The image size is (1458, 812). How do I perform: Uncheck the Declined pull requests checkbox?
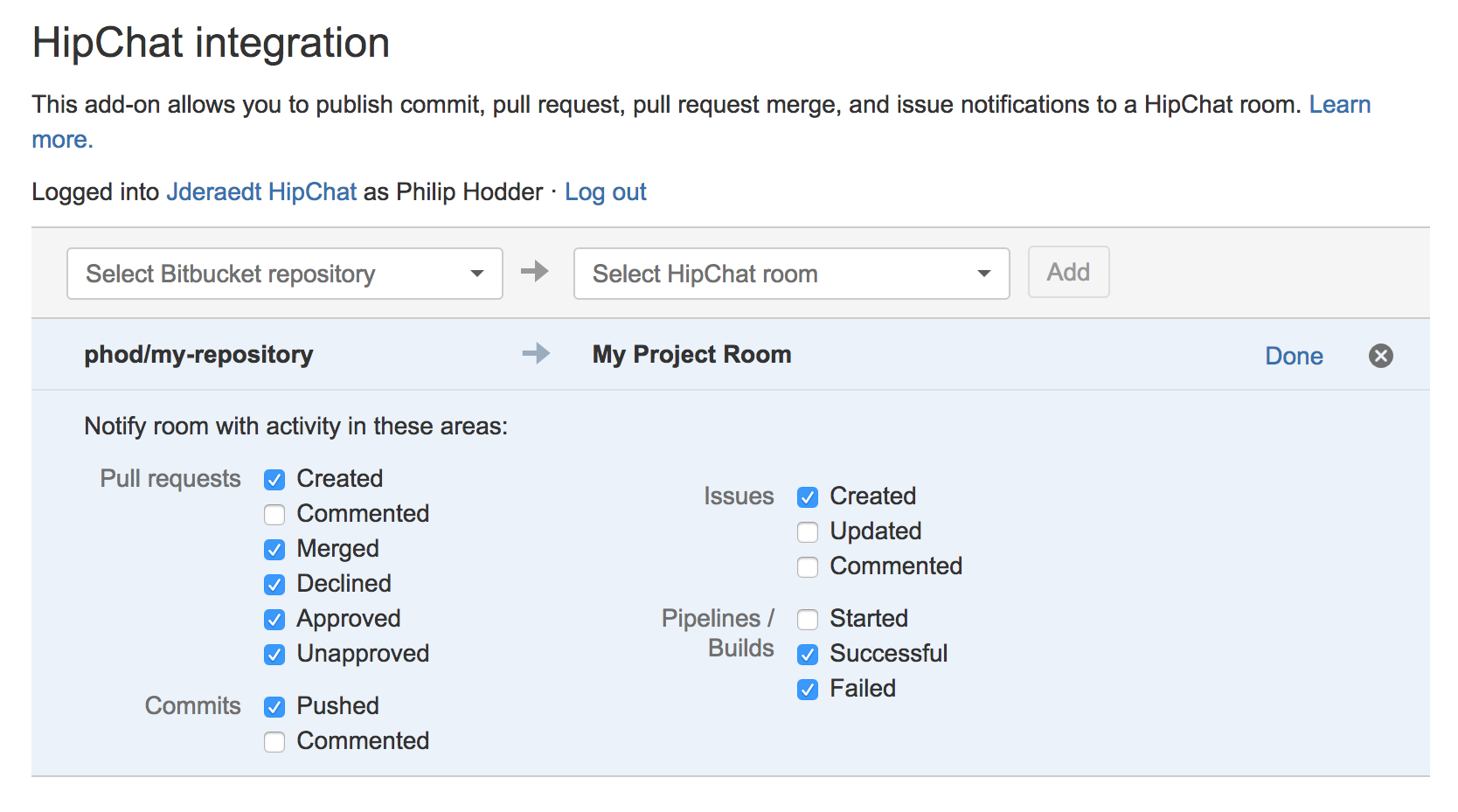[x=274, y=585]
